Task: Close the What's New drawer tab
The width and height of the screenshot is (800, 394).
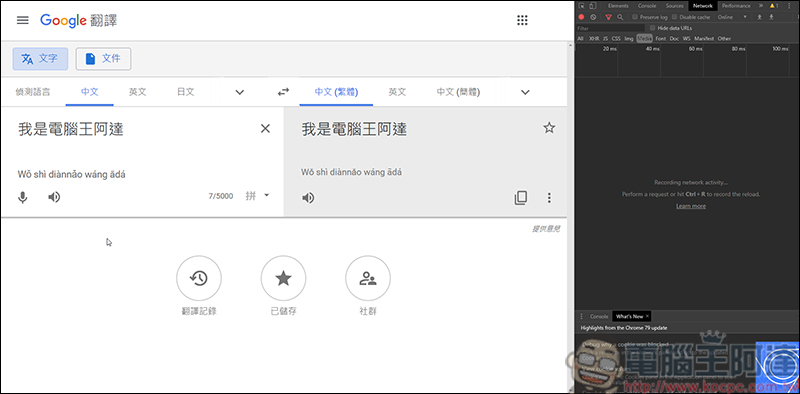Action: coord(647,316)
